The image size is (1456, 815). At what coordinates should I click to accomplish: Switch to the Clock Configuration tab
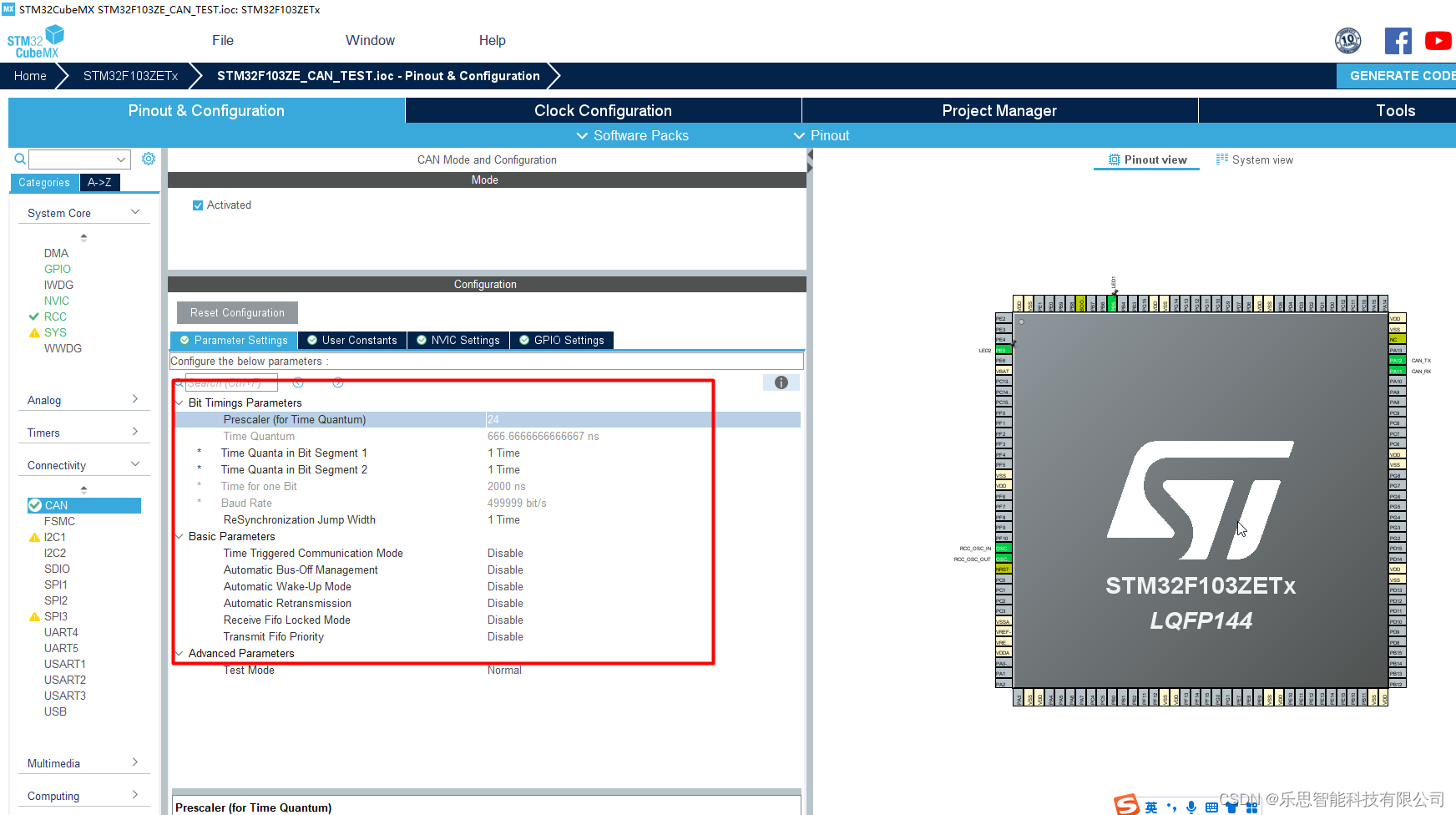point(603,110)
